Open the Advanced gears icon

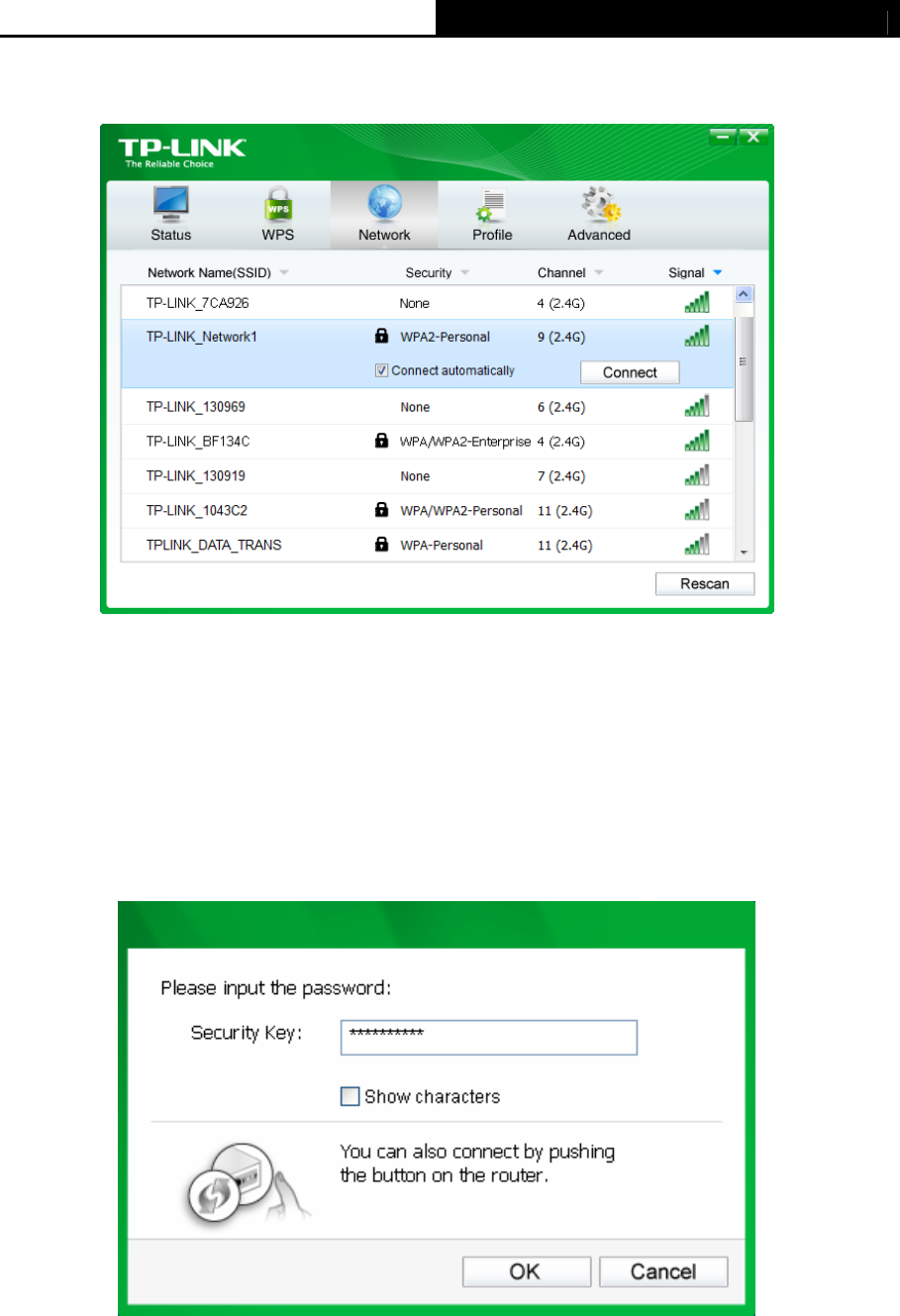pyautogui.click(x=600, y=205)
